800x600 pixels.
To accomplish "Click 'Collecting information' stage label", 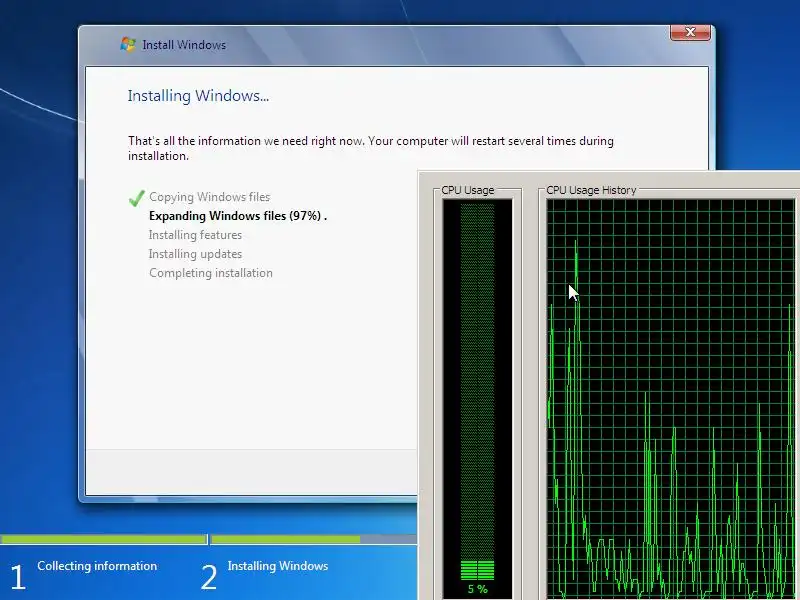I will click(97, 566).
